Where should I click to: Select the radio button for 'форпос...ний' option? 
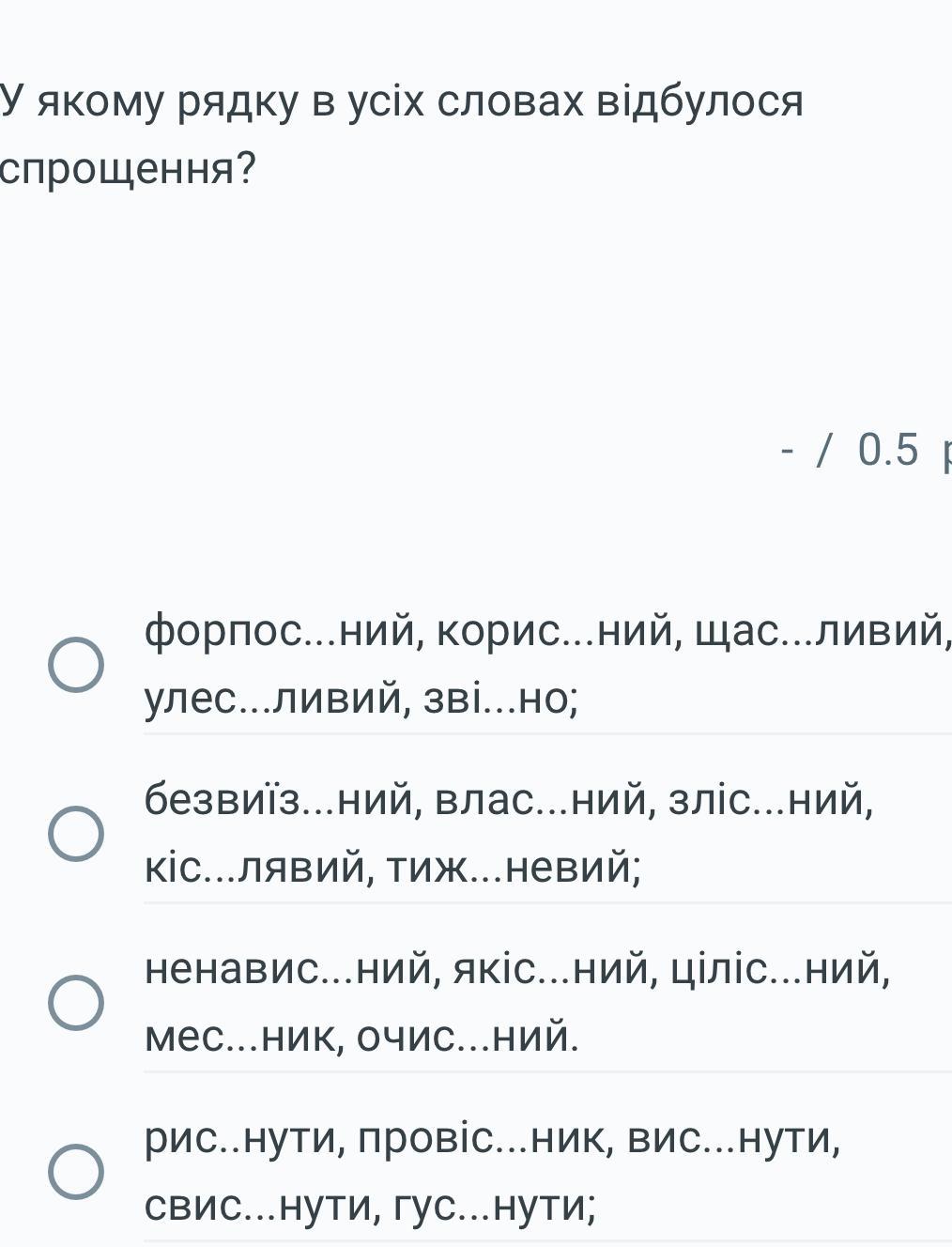[75, 664]
